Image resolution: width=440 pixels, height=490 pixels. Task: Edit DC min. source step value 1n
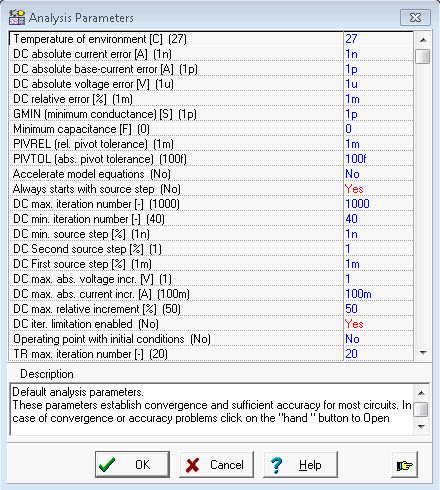click(378, 234)
